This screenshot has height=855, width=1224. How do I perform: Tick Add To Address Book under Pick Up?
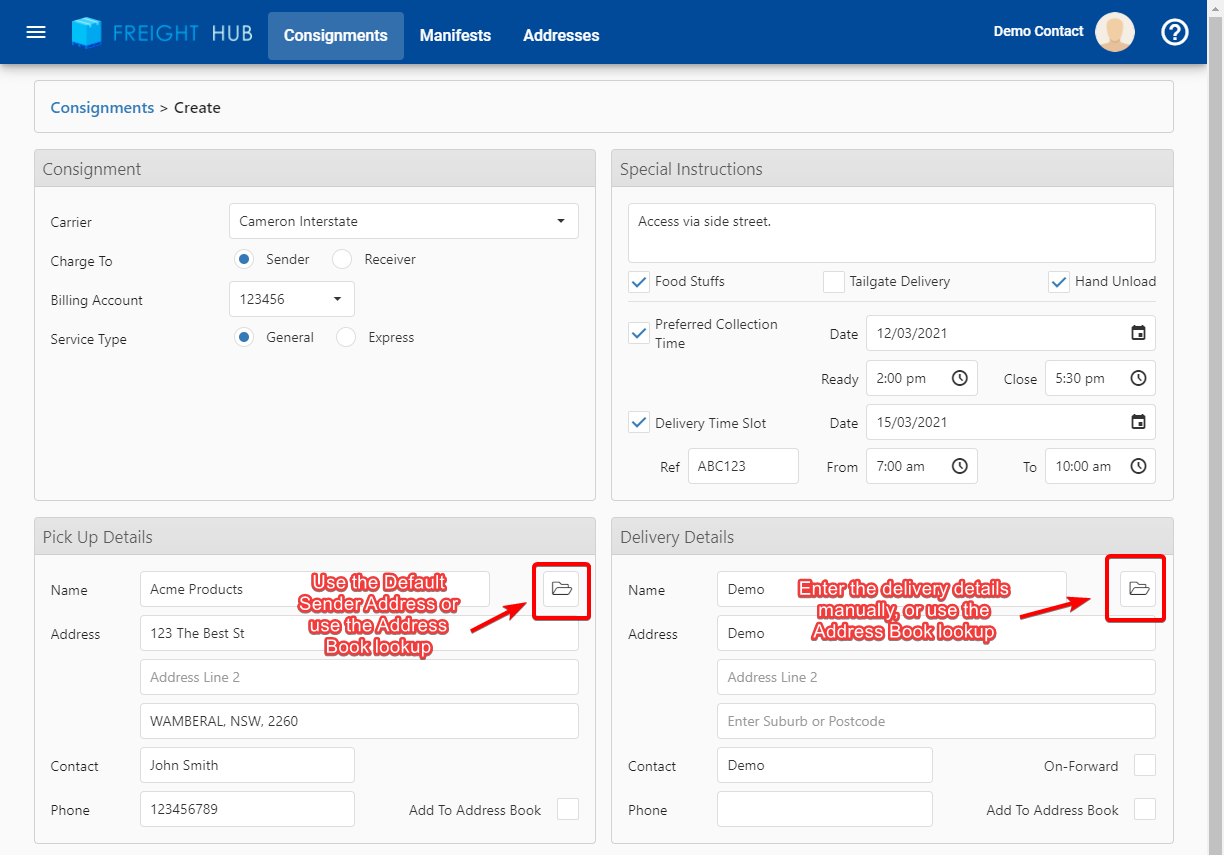568,809
